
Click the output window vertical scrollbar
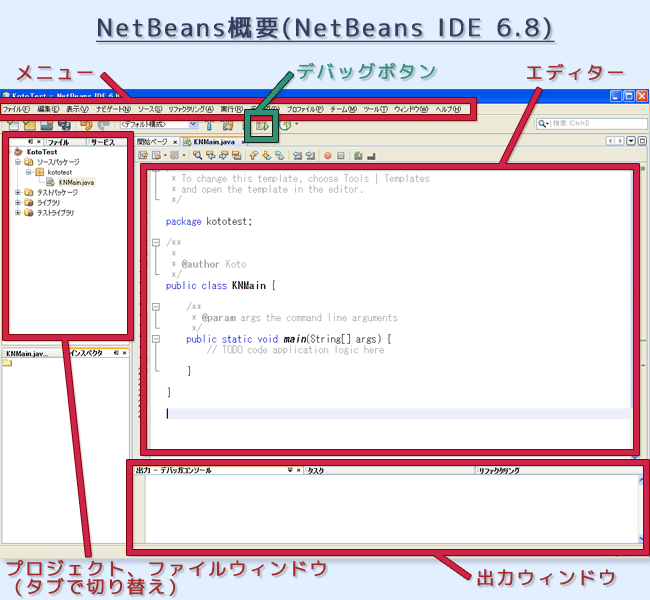641,510
